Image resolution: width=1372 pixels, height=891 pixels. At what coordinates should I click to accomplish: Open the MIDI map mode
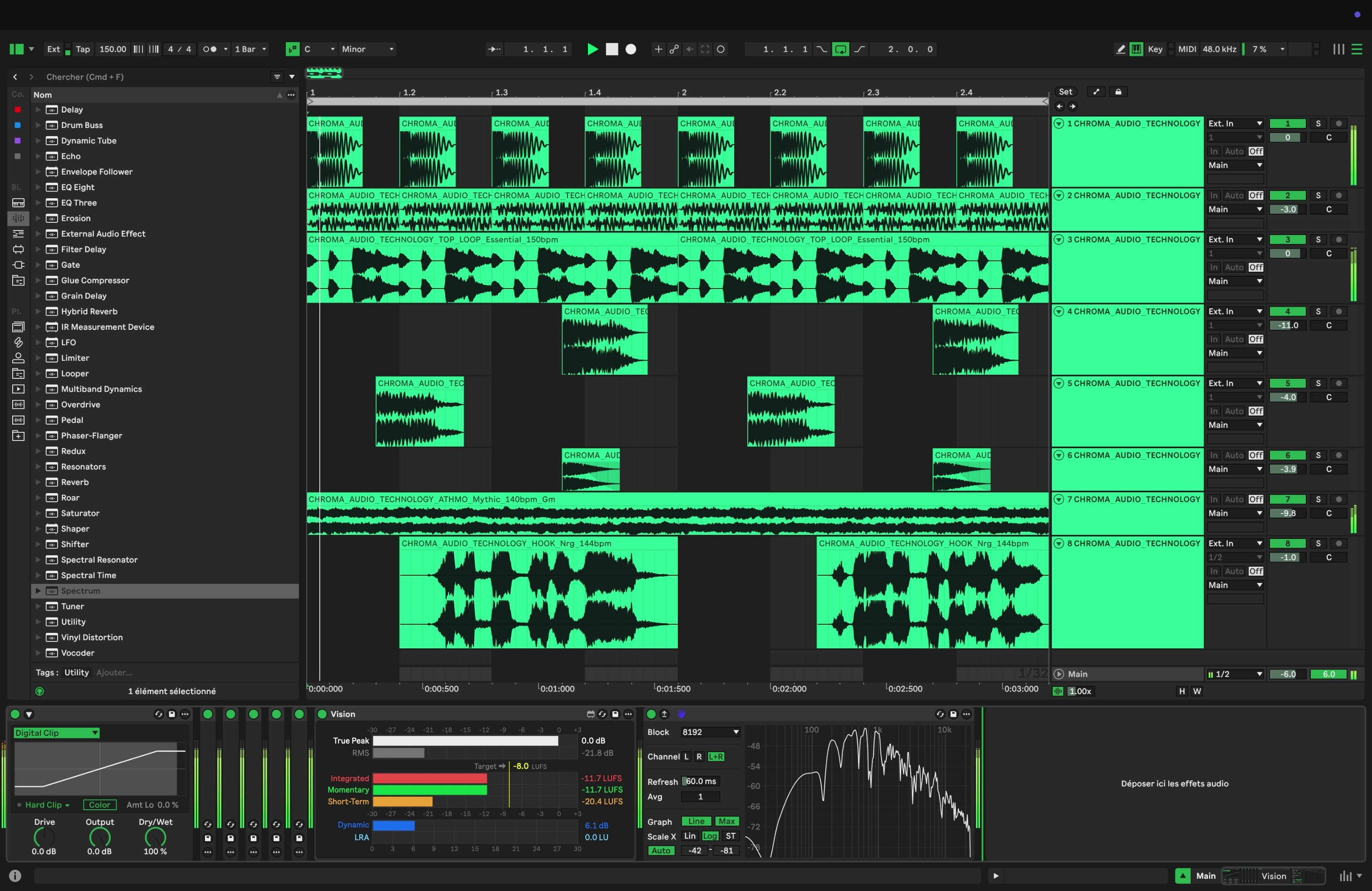click(1186, 49)
